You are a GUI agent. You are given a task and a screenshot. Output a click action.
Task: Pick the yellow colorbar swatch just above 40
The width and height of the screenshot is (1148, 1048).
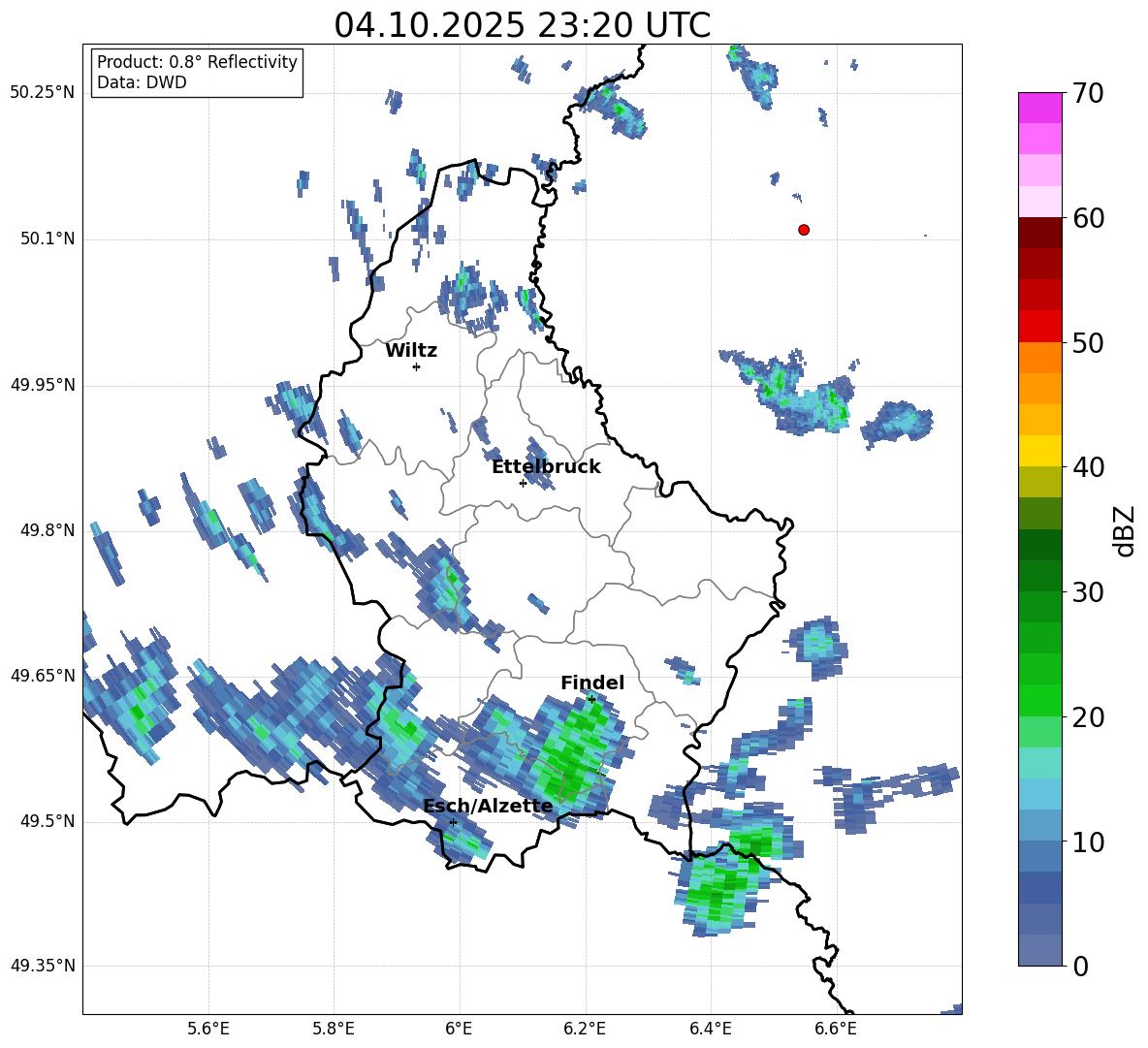pyautogui.click(x=1039, y=451)
